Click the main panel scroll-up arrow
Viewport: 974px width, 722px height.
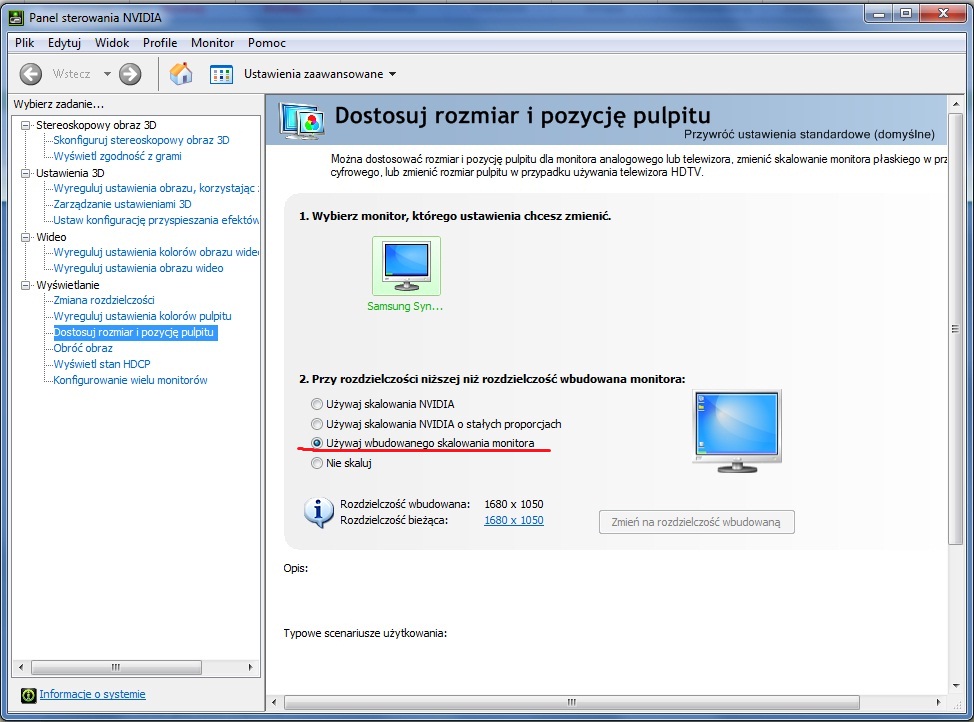click(x=955, y=104)
